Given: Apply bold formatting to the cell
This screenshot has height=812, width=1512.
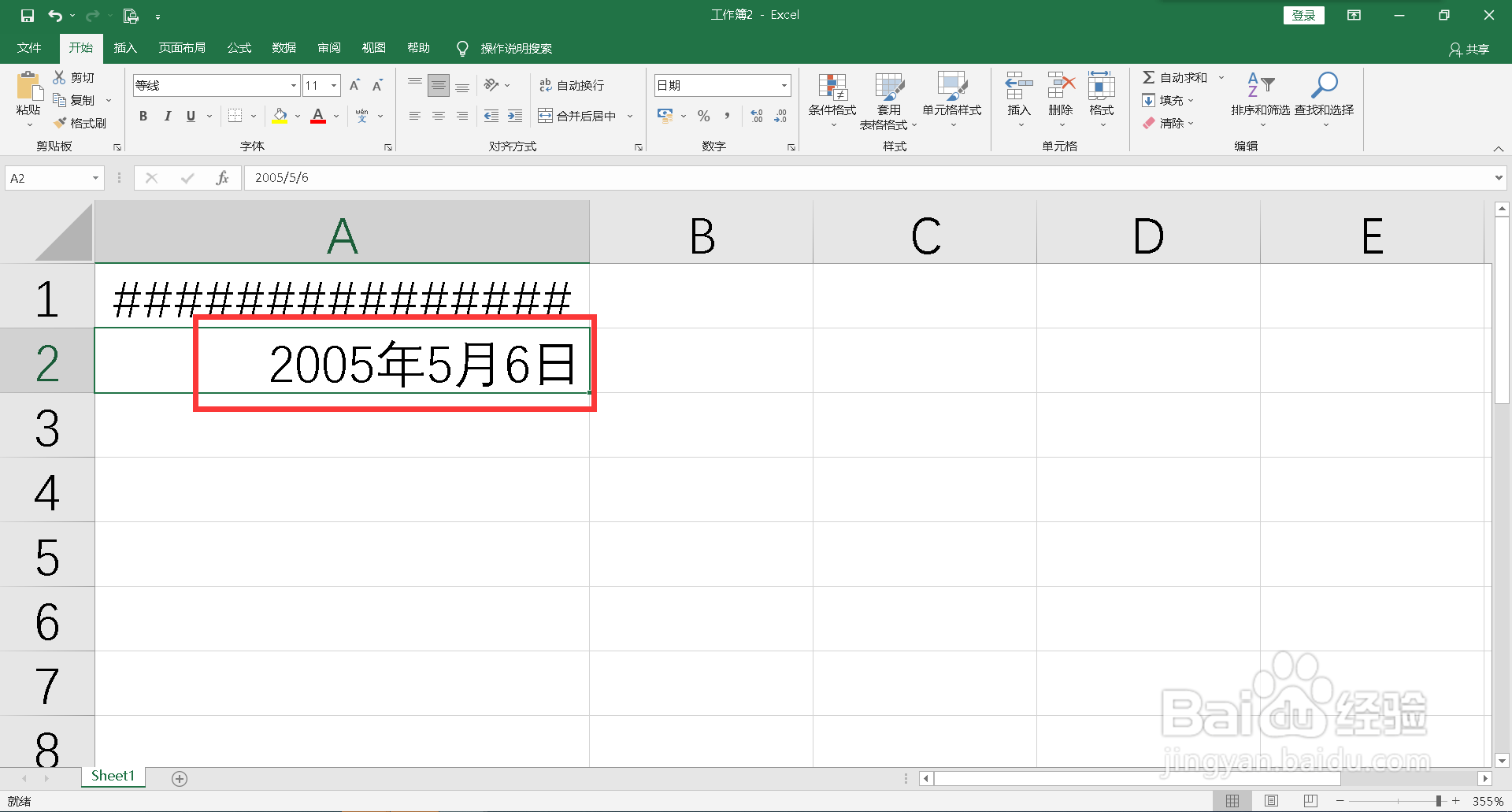Looking at the screenshot, I should (143, 116).
